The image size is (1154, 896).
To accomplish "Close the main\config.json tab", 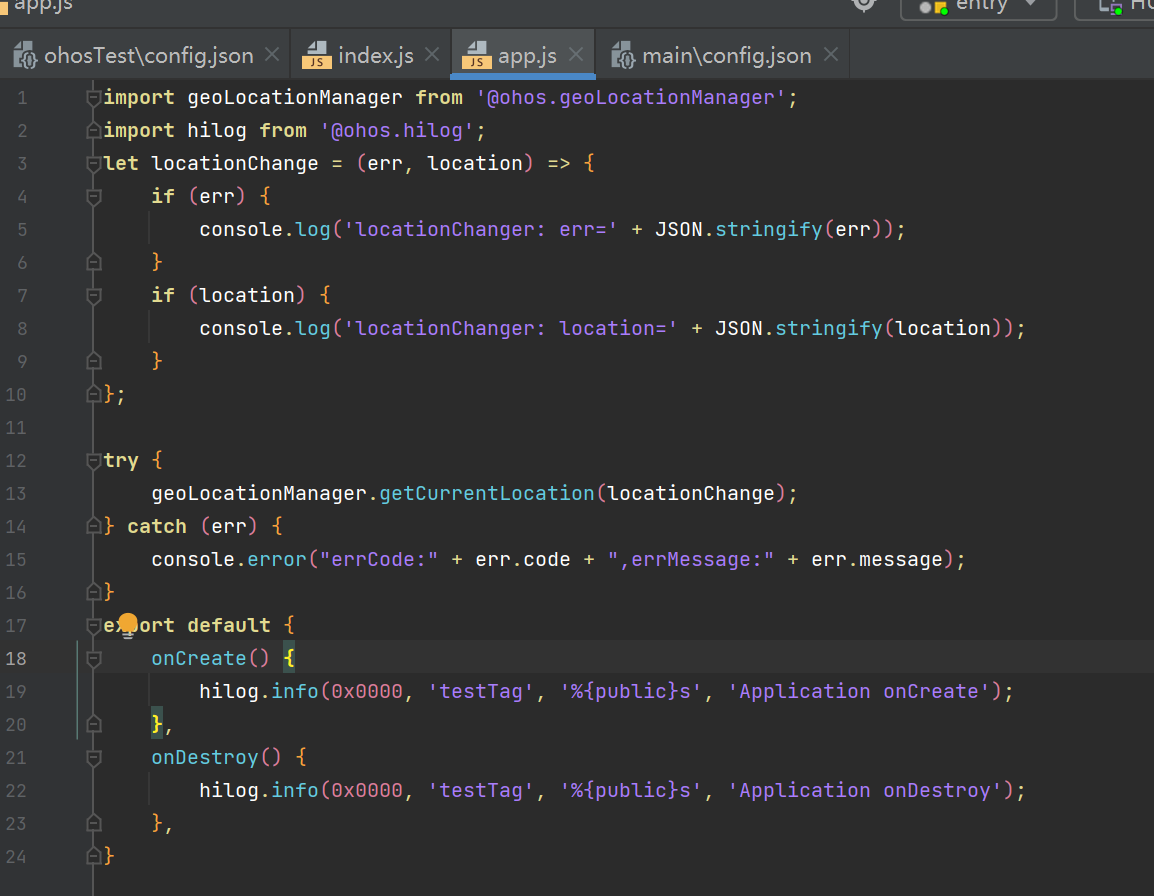I will click(x=831, y=54).
